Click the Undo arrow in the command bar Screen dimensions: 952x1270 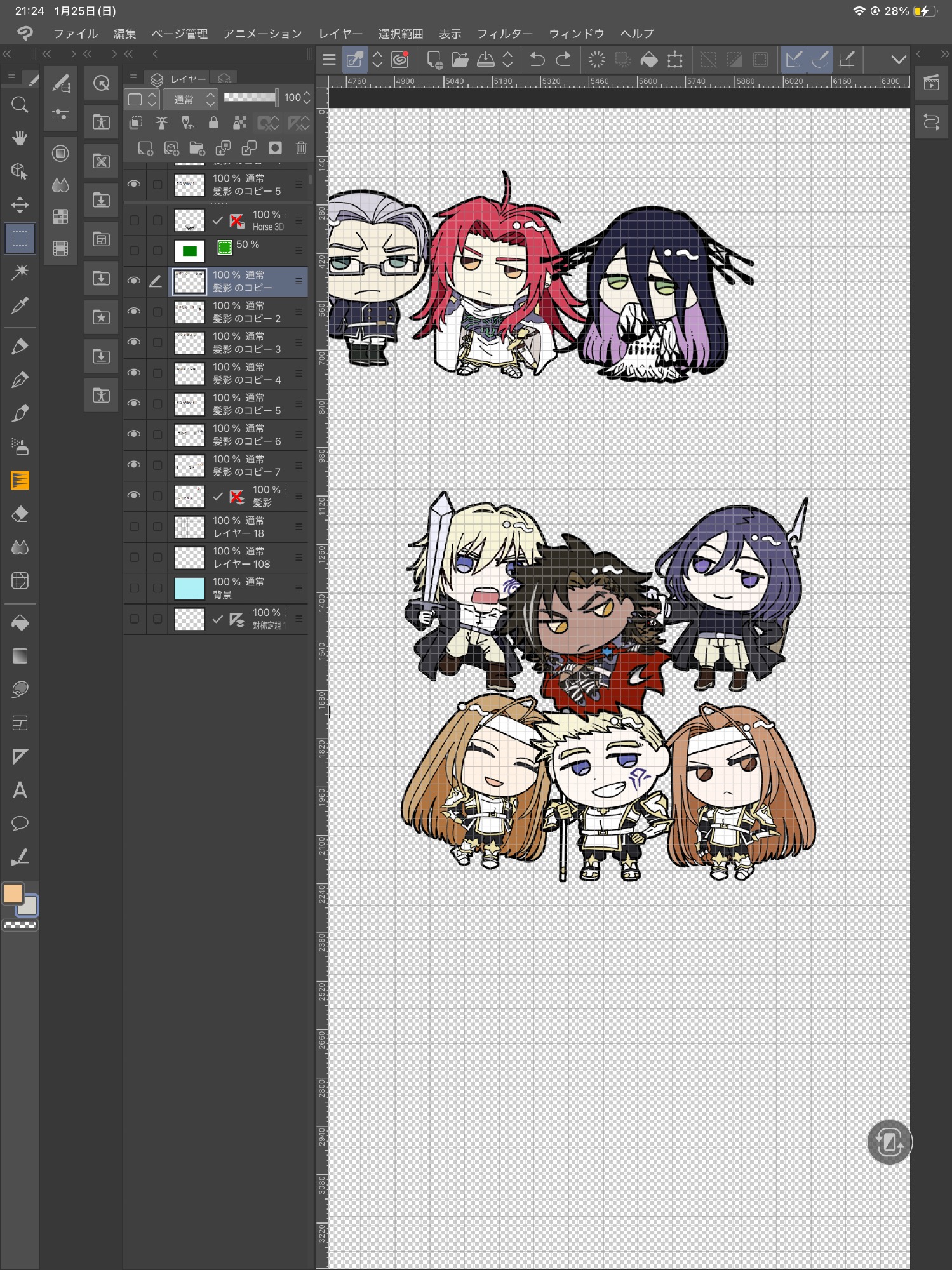537,60
